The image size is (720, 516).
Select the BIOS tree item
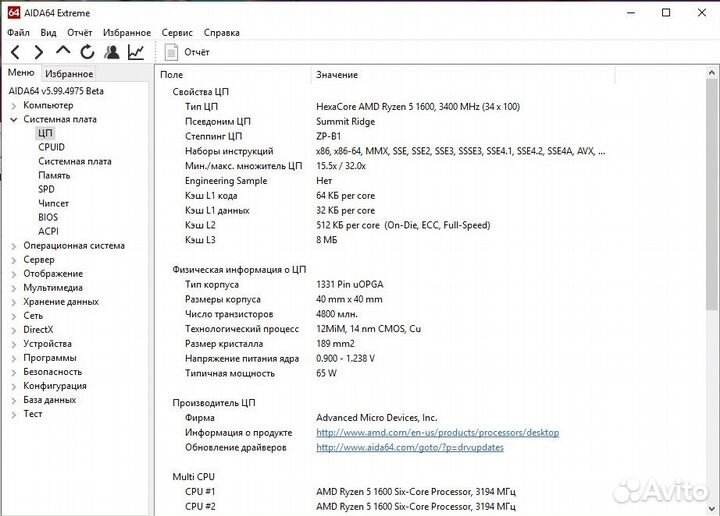pos(48,217)
